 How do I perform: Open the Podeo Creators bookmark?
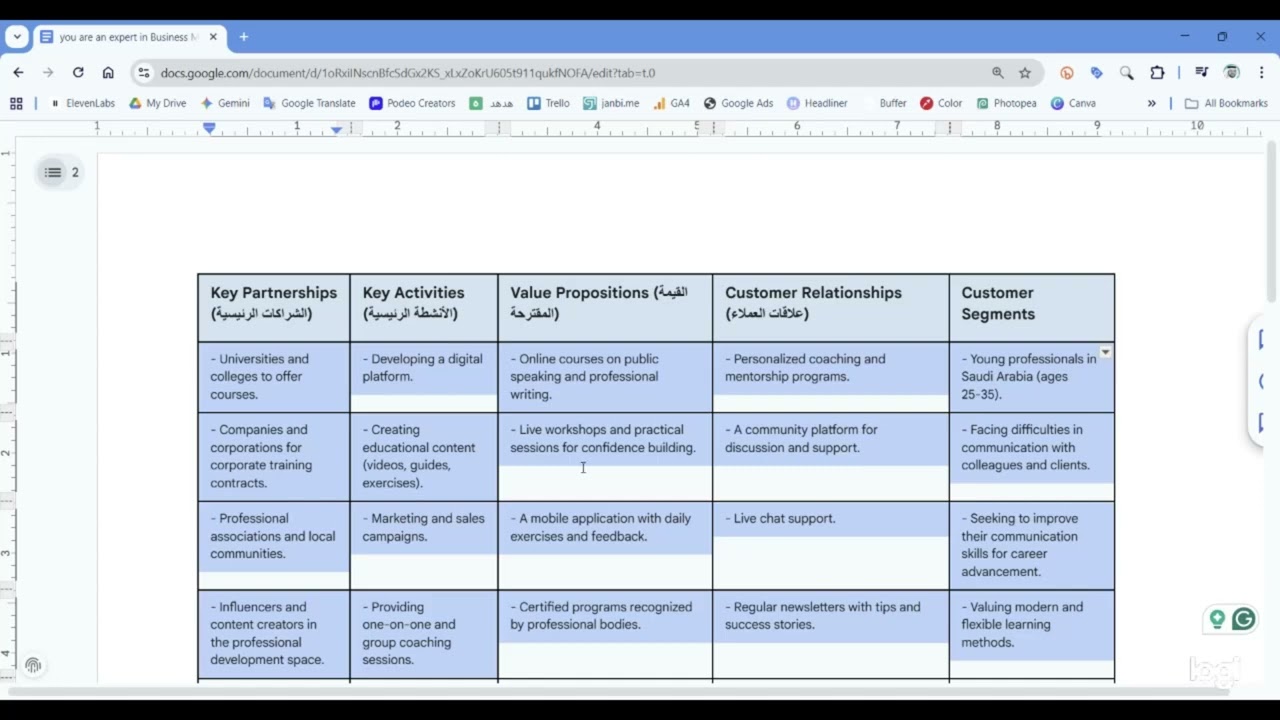pos(412,103)
